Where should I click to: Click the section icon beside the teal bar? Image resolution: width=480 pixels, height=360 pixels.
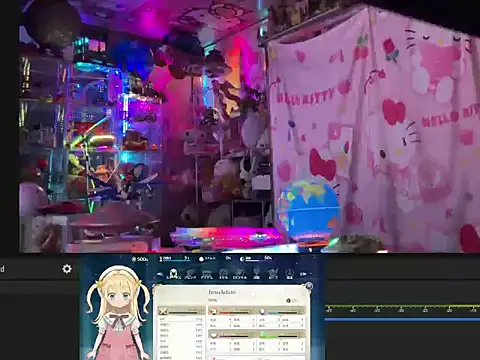pyautogui.click(x=262, y=311)
